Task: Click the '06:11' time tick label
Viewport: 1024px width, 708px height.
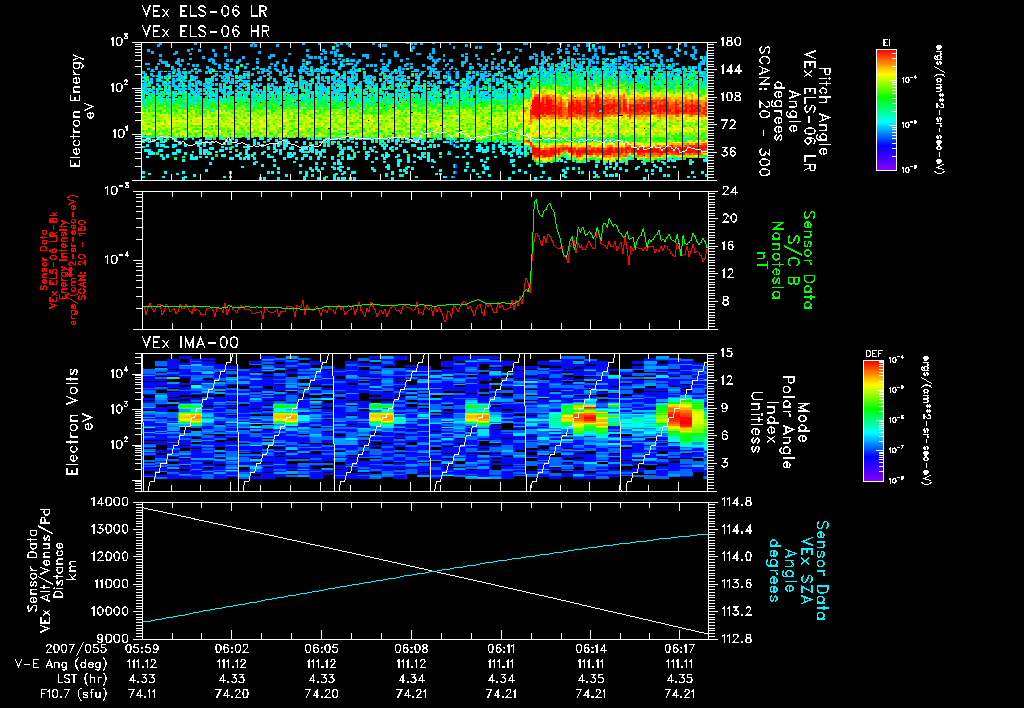Action: click(x=501, y=649)
